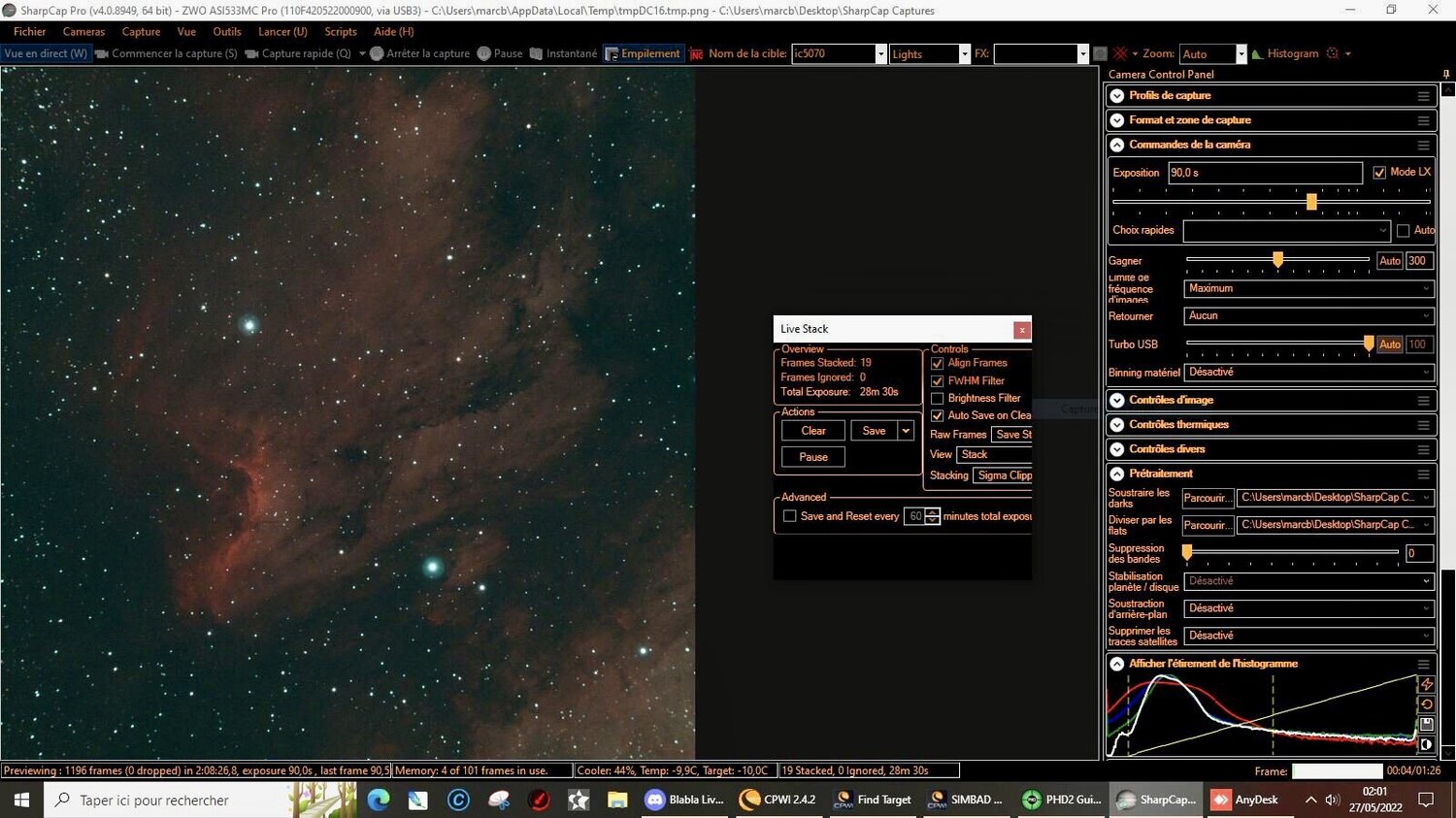Enable the Auto checkbox beside Choix rapides
The image size is (1456, 818).
pyautogui.click(x=1403, y=231)
